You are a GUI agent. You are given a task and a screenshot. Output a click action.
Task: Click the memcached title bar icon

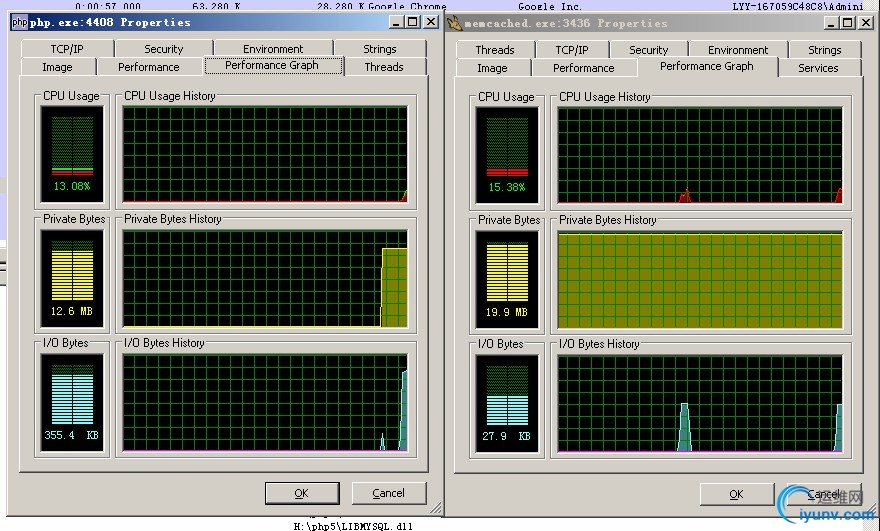tap(454, 23)
